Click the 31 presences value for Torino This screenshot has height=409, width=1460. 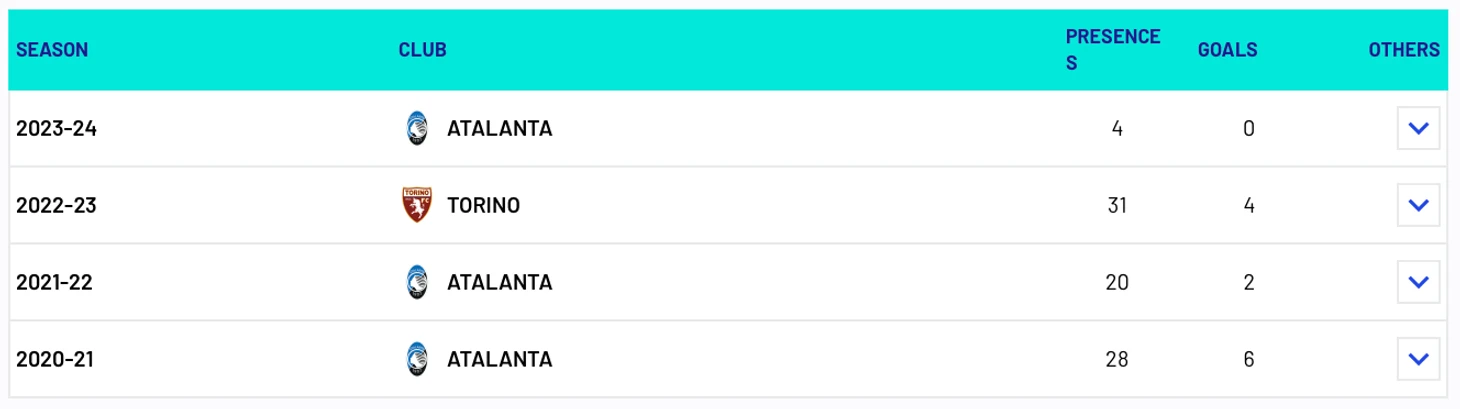pos(1117,205)
